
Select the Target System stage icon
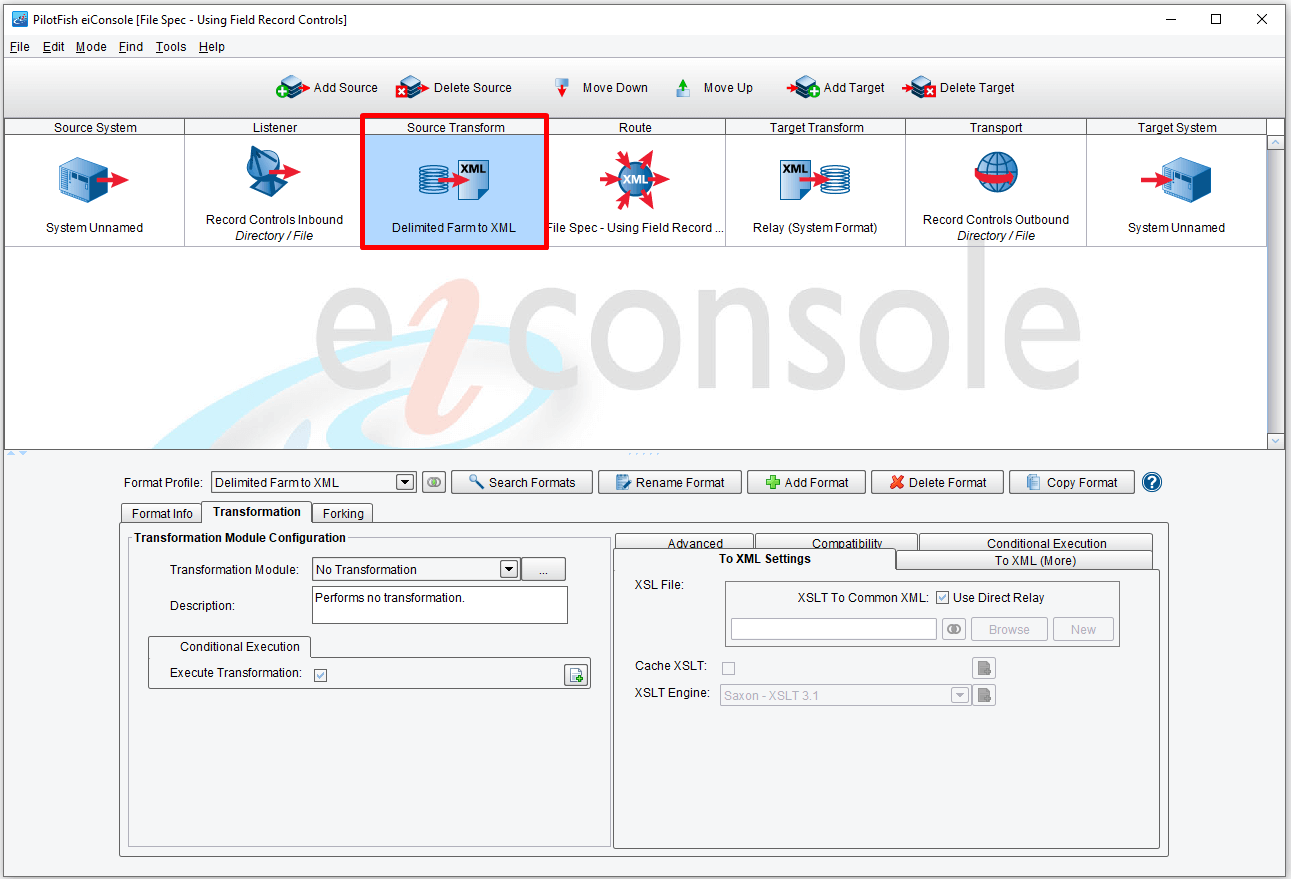point(1176,180)
